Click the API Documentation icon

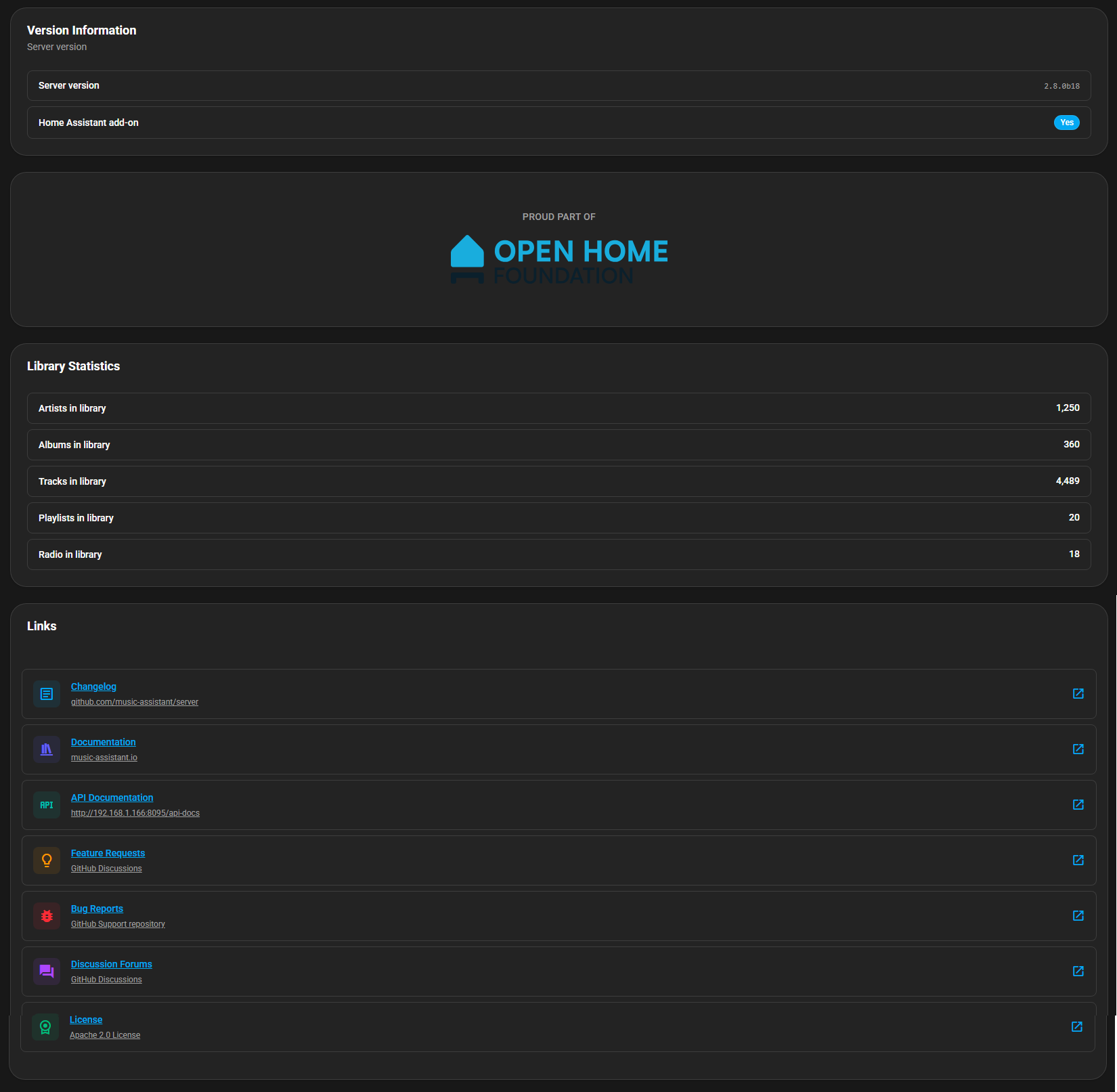point(46,805)
